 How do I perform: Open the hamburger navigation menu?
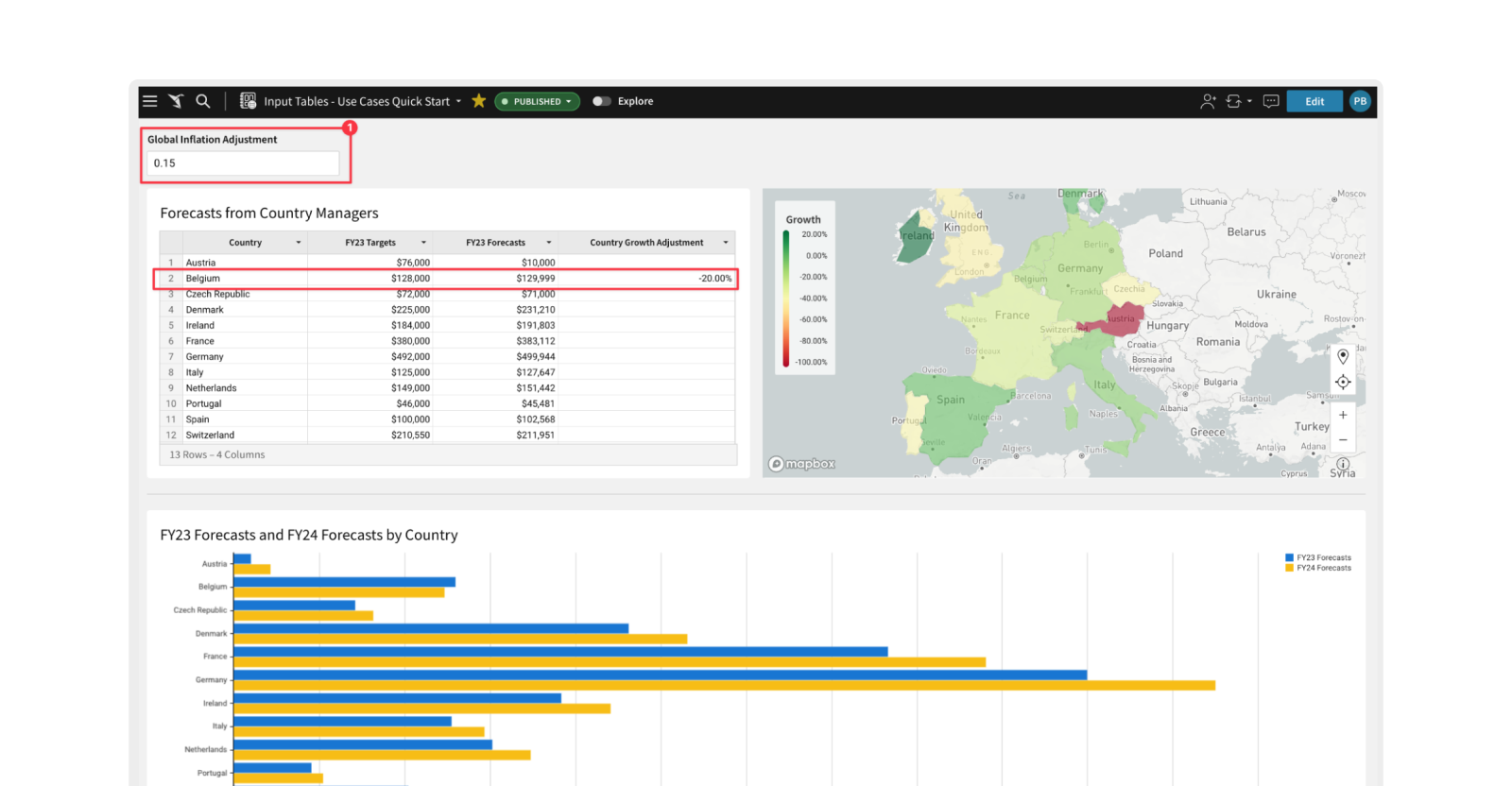(x=149, y=101)
